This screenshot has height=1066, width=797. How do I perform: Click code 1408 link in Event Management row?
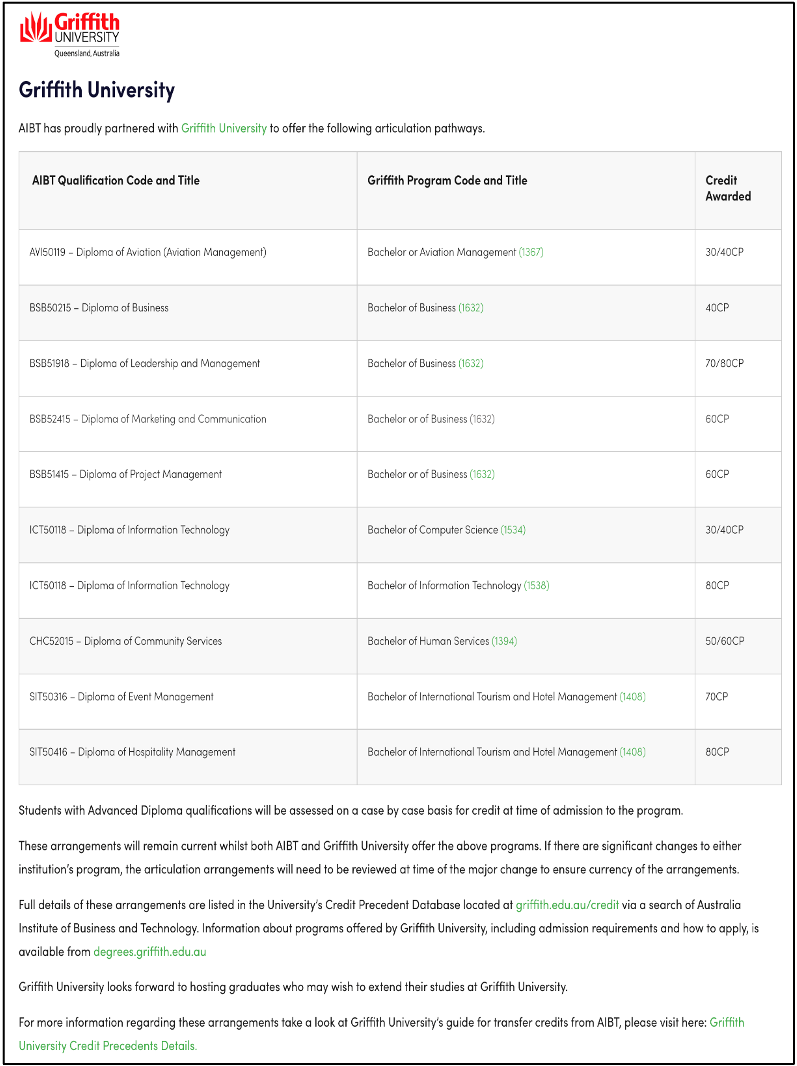coord(632,696)
